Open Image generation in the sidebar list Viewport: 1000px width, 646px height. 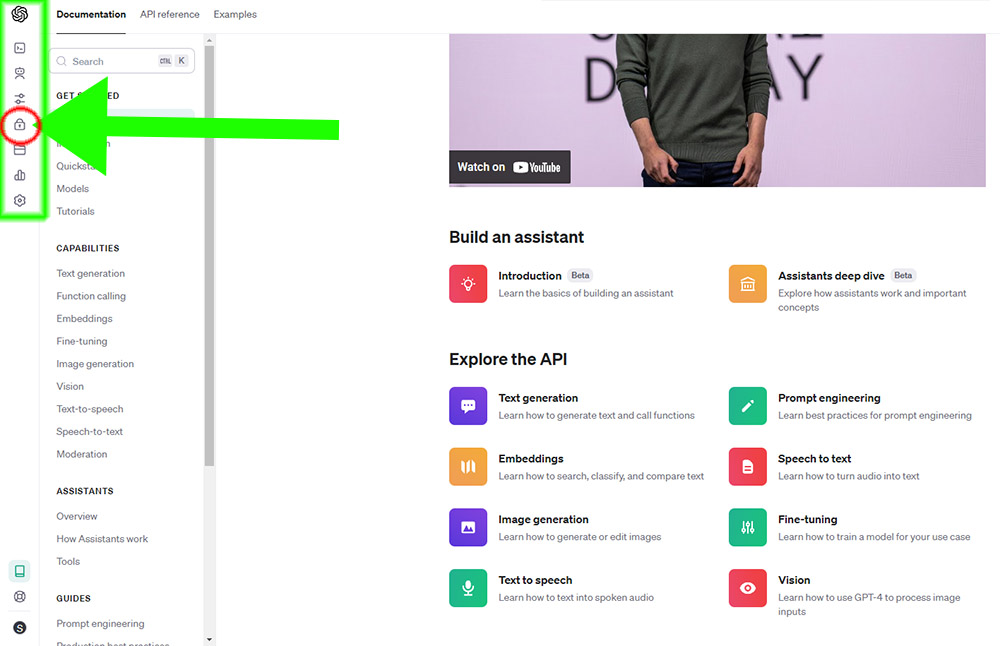[95, 363]
